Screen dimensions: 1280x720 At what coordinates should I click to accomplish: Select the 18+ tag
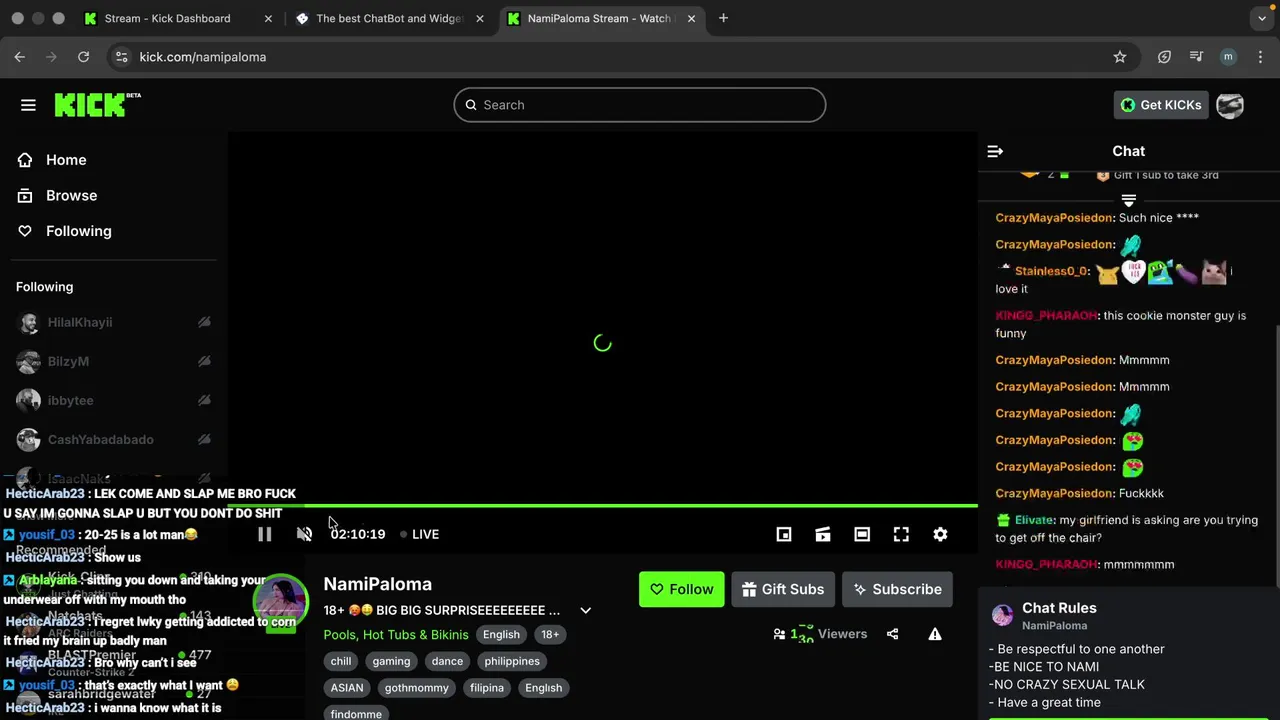click(x=550, y=635)
